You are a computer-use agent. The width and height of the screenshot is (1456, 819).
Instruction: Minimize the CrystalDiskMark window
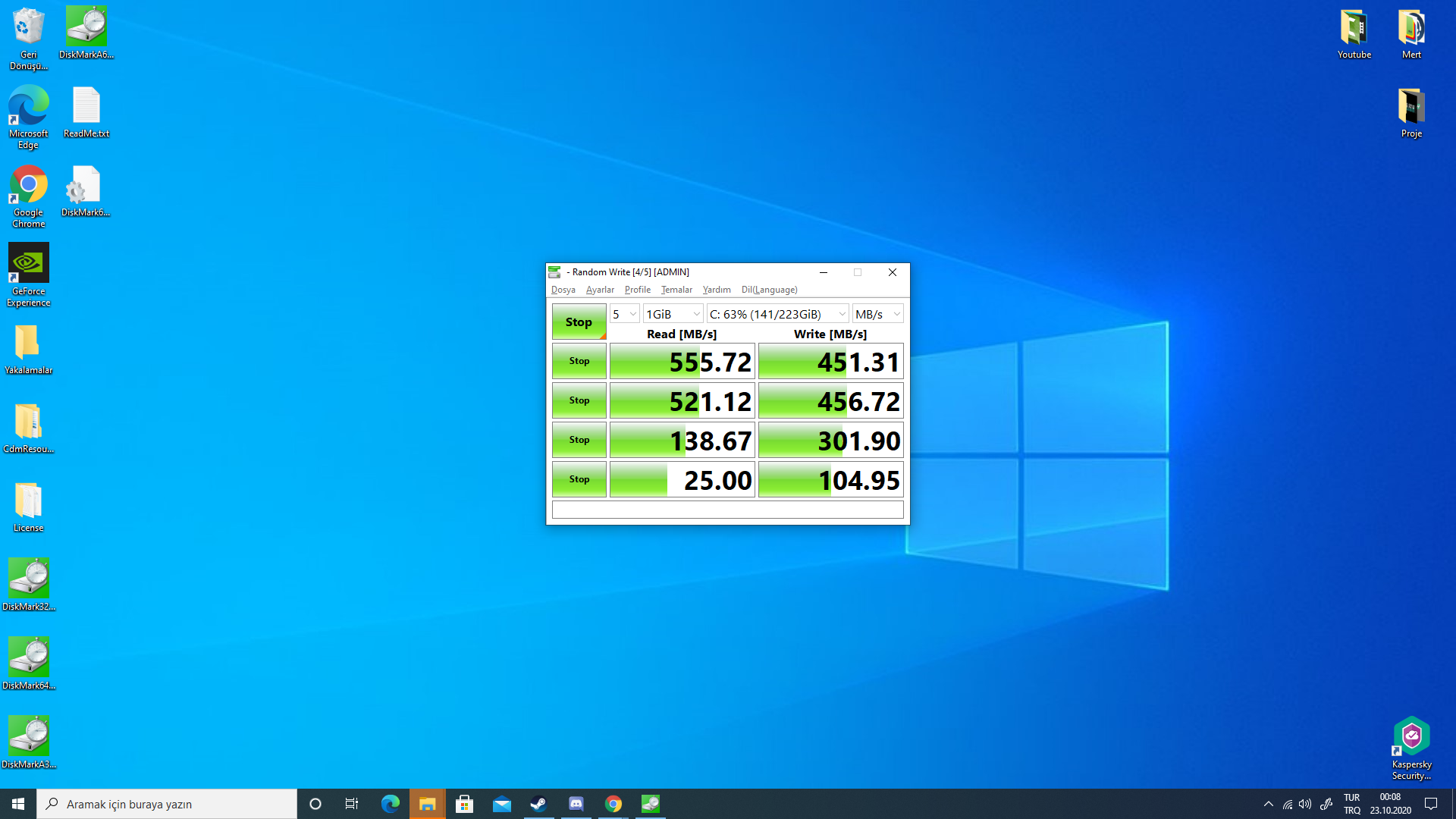point(824,272)
